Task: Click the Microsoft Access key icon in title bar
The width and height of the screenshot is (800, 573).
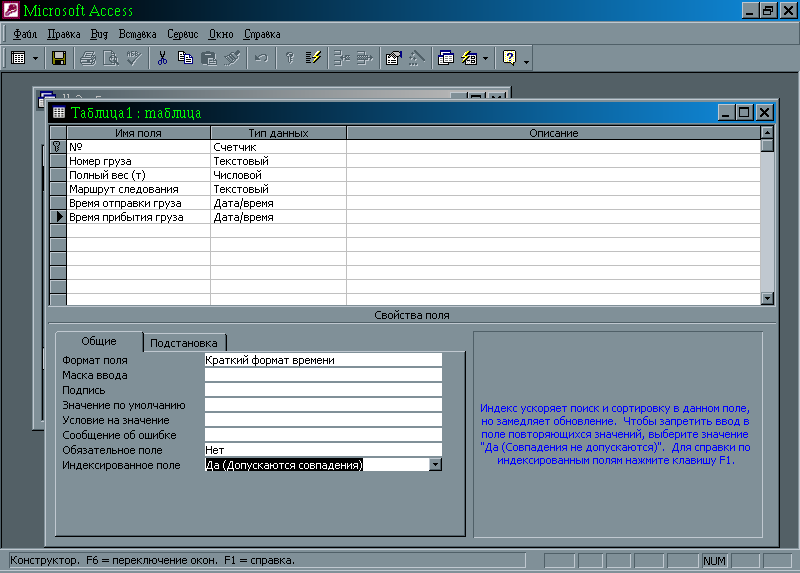Action: (10, 10)
